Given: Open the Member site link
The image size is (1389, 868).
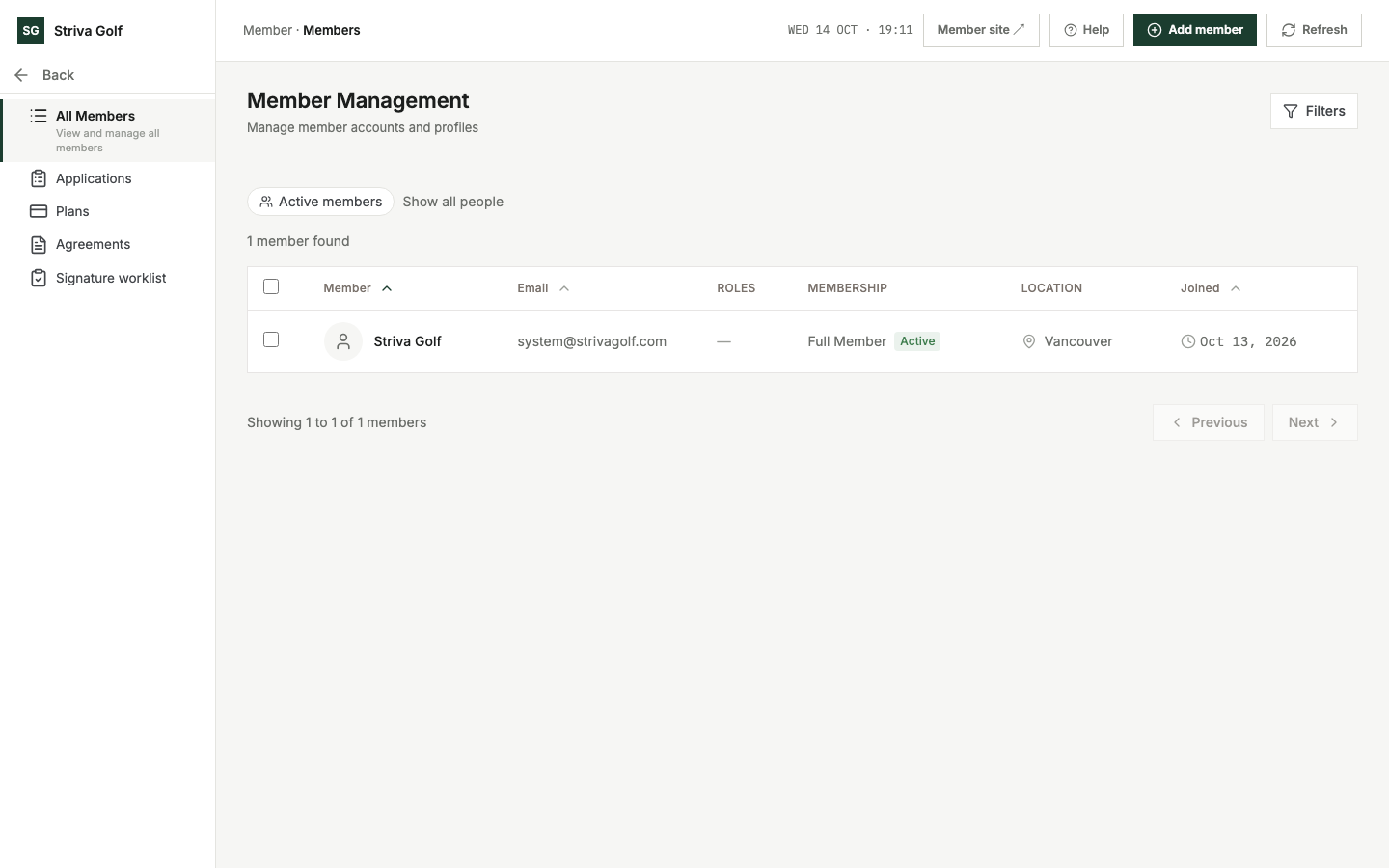Looking at the screenshot, I should [981, 30].
